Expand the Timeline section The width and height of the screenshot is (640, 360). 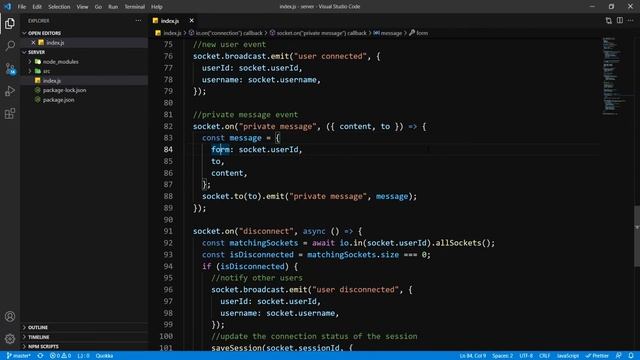click(84, 337)
